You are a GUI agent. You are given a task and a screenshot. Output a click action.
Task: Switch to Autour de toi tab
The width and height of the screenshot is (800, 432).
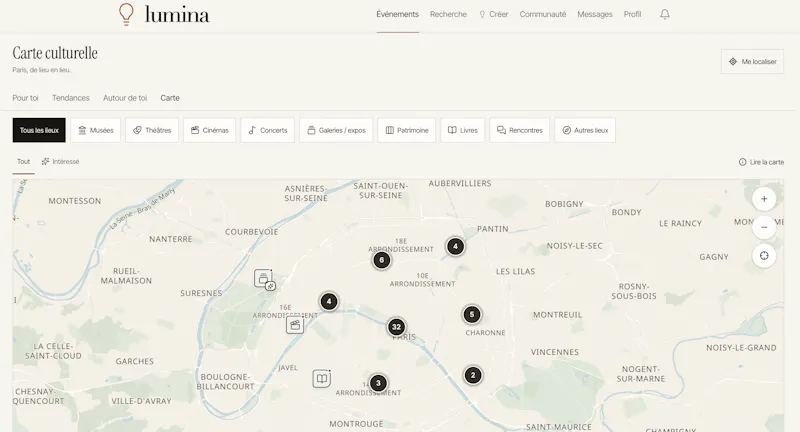125,98
